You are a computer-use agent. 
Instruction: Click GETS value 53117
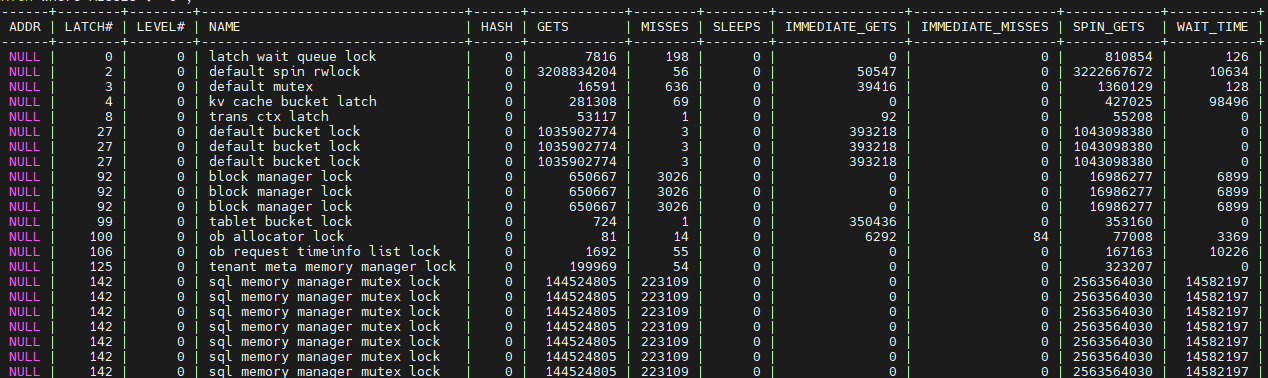[x=597, y=117]
